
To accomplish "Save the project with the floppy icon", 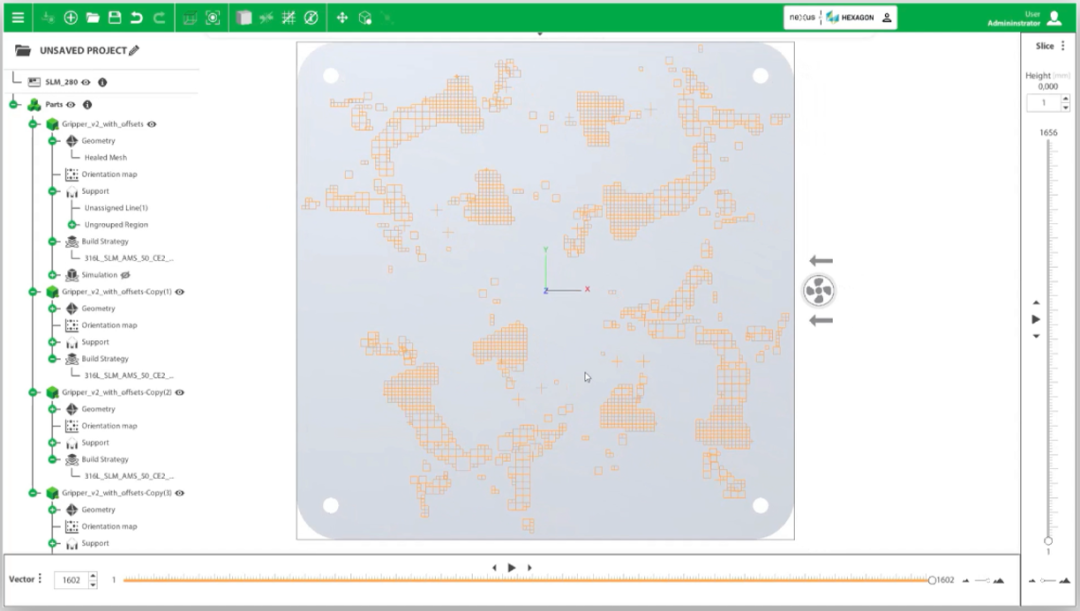I will pyautogui.click(x=114, y=18).
